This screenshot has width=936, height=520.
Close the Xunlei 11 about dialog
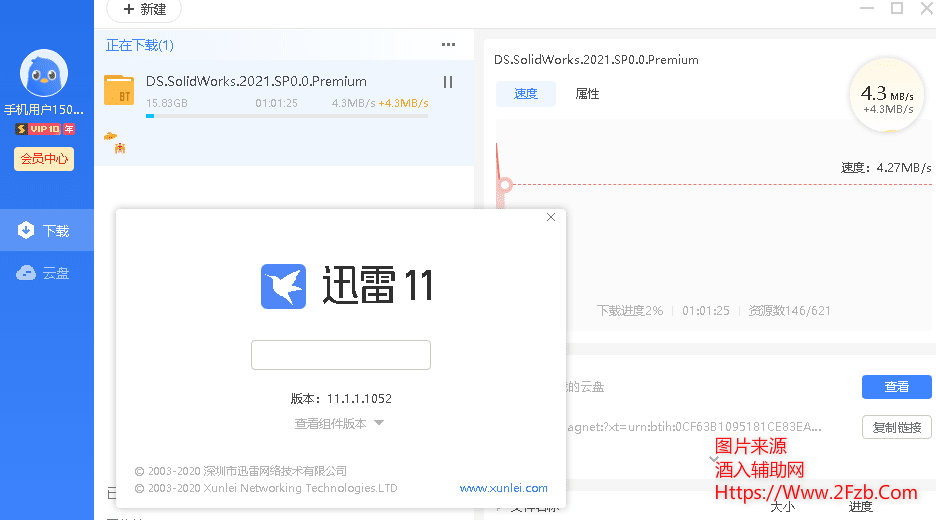tap(551, 218)
